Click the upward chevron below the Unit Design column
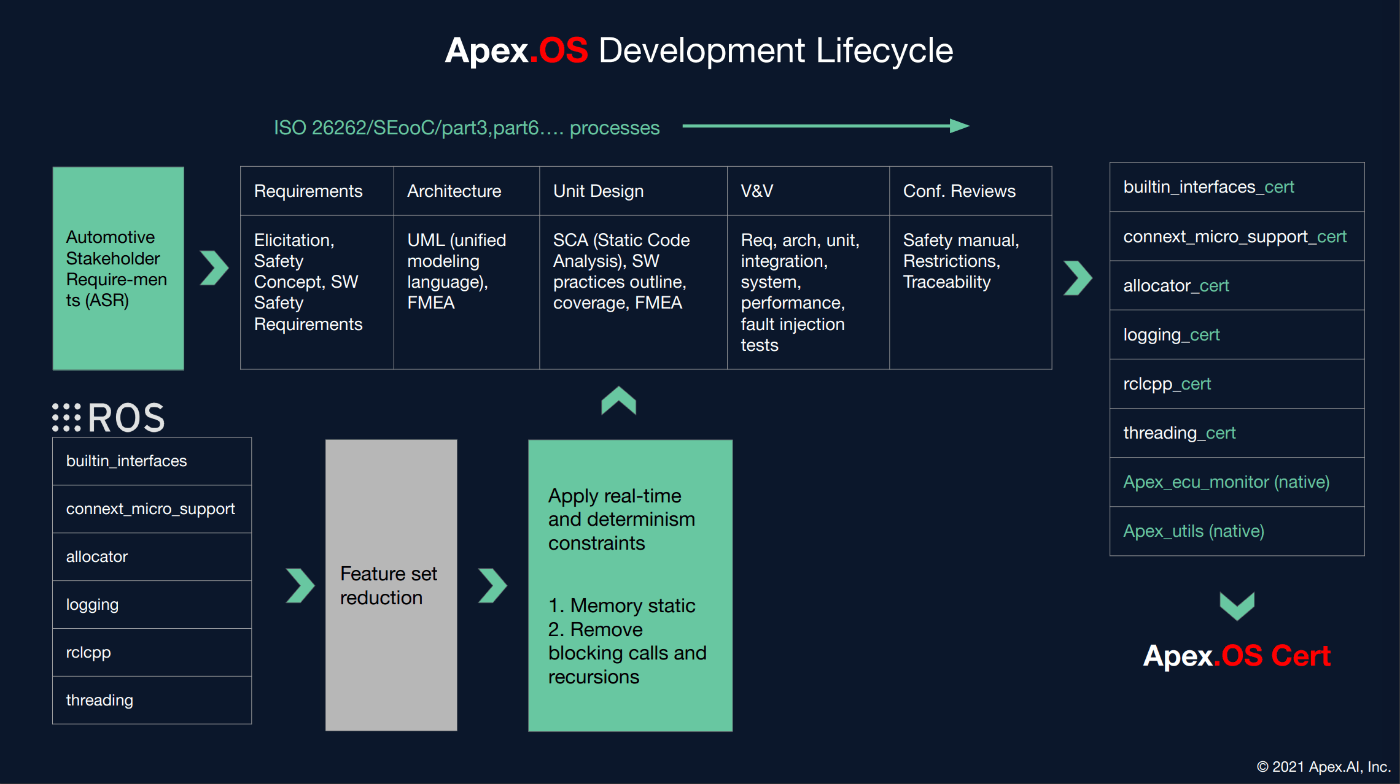This screenshot has height=784, width=1400. click(619, 401)
